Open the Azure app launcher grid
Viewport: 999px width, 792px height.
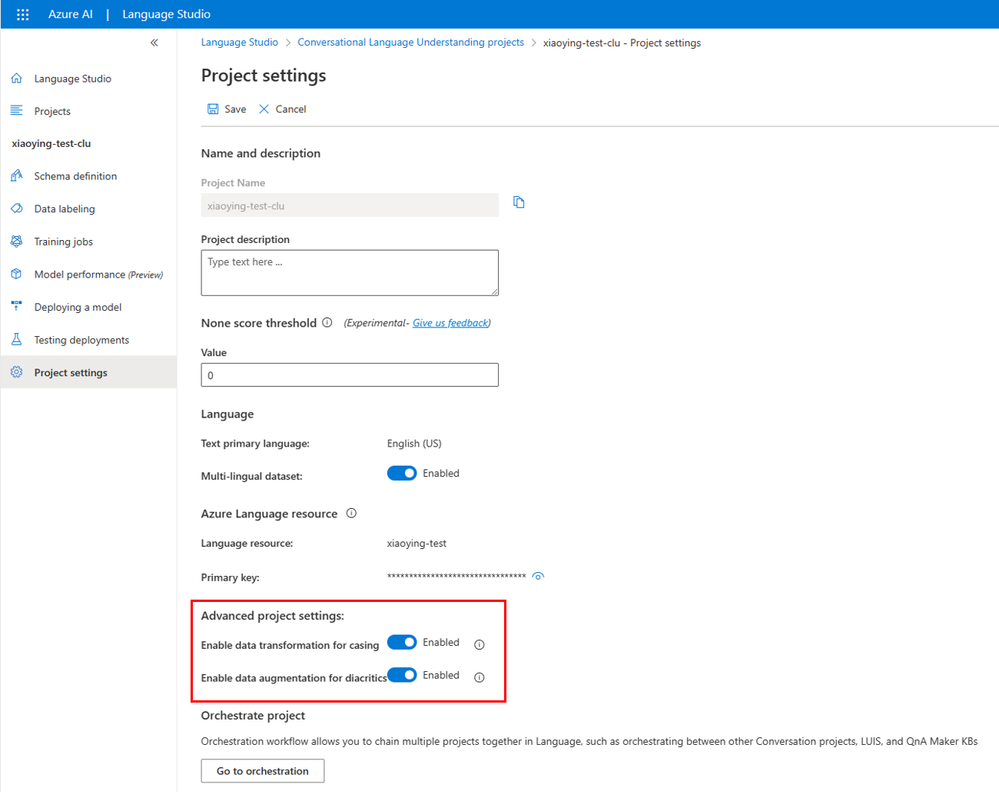click(23, 14)
